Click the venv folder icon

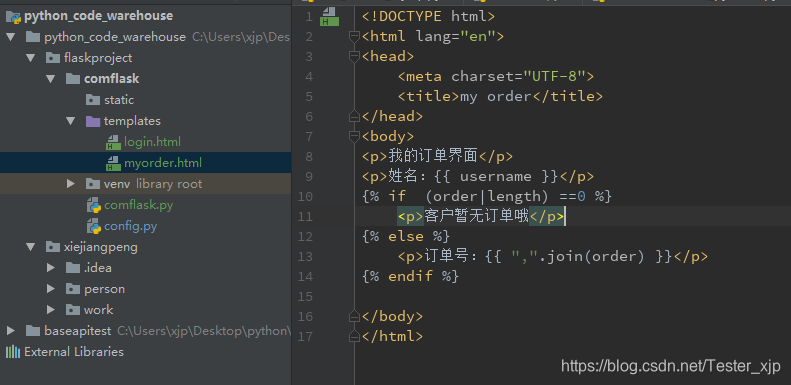pyautogui.click(x=93, y=184)
